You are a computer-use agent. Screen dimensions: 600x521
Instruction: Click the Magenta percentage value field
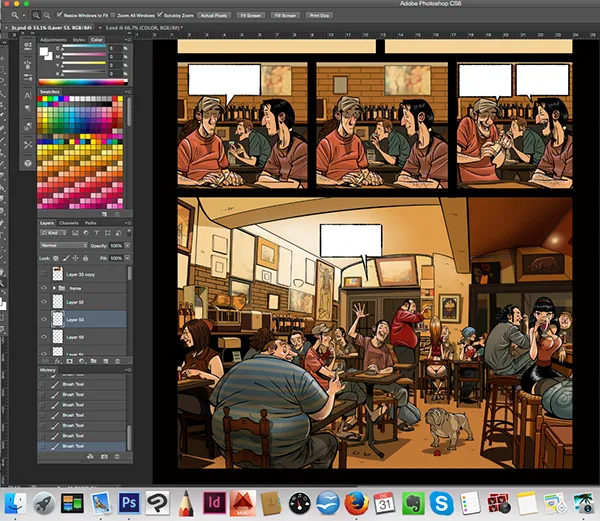(115, 57)
